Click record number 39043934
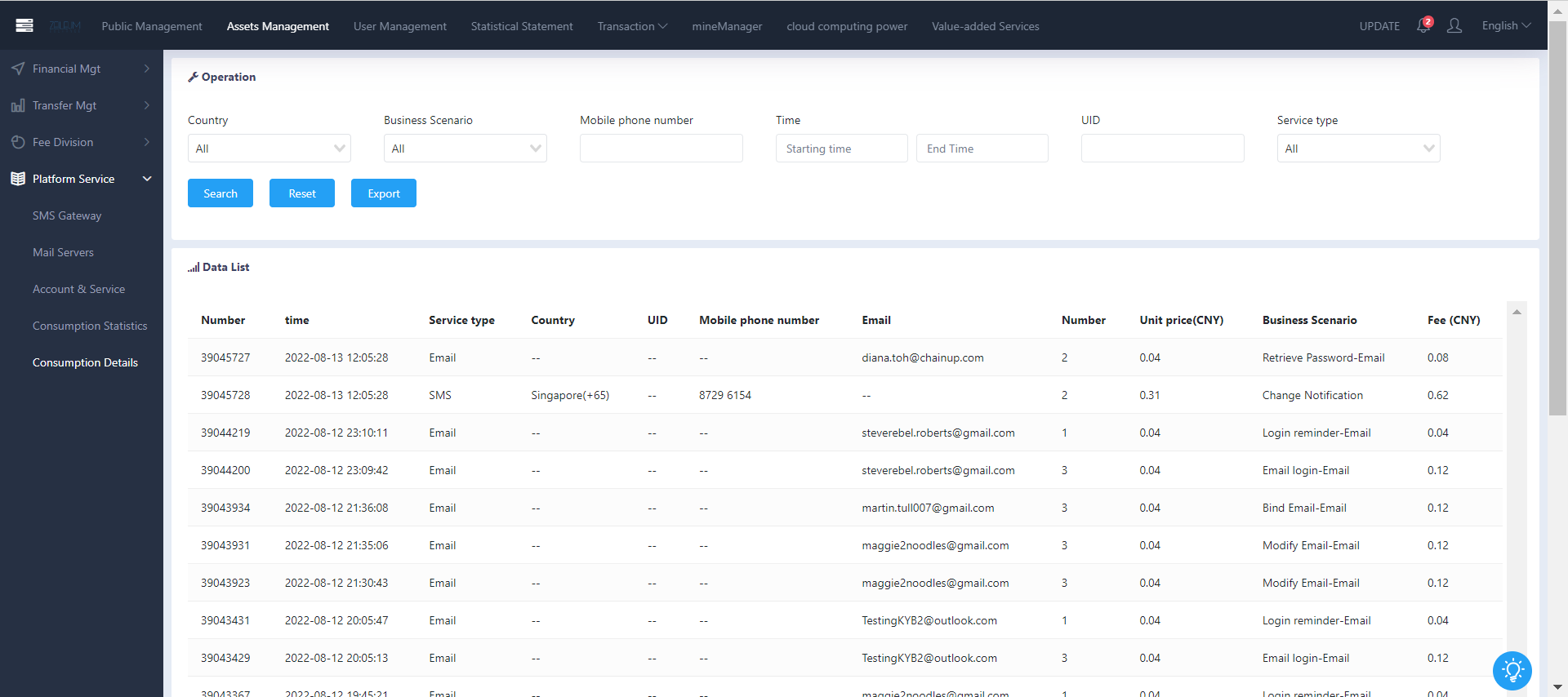The width and height of the screenshot is (1568, 697). [225, 508]
